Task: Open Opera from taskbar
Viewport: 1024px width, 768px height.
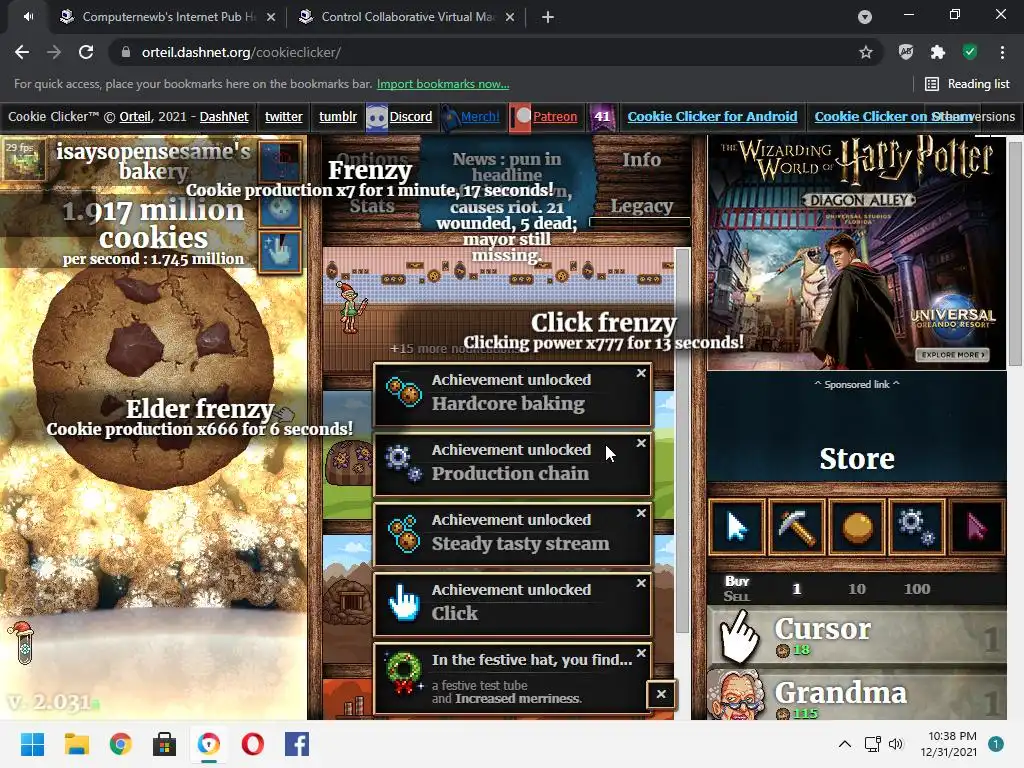Action: coord(253,744)
